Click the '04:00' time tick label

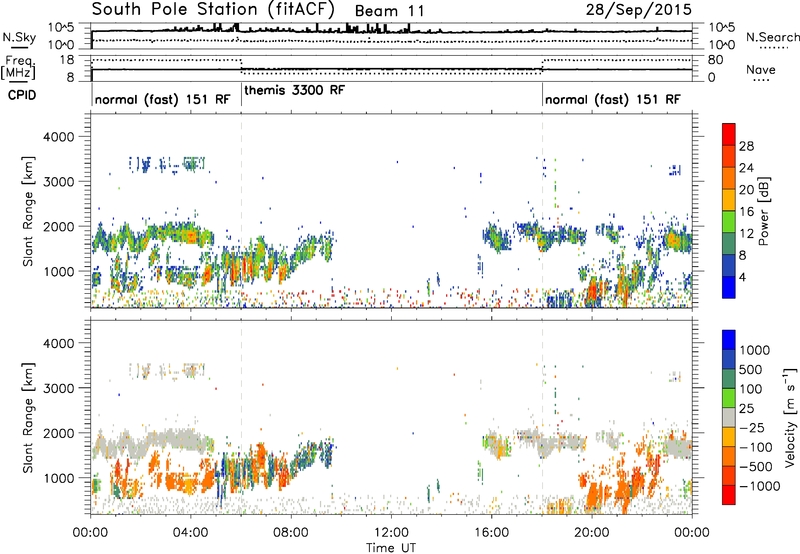point(190,533)
